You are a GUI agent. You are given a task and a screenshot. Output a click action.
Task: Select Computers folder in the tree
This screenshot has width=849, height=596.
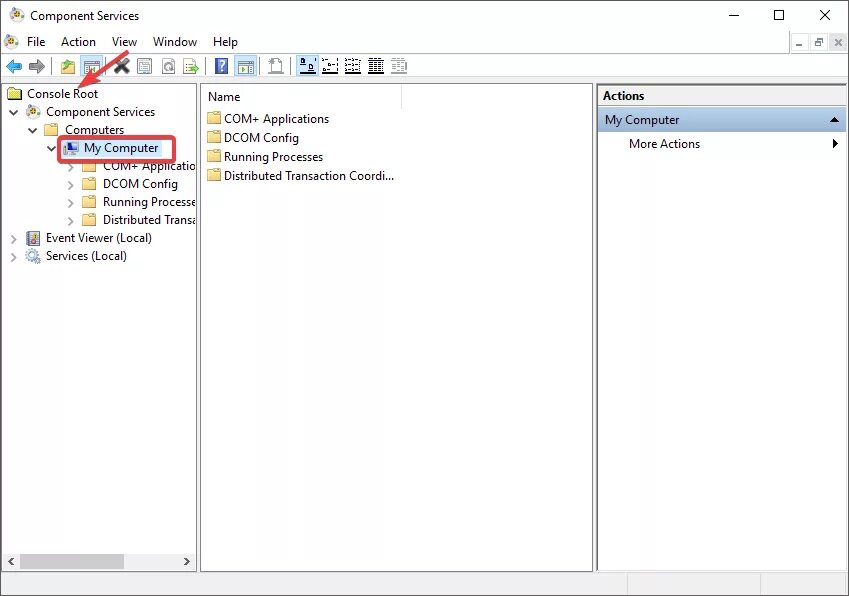click(x=94, y=130)
